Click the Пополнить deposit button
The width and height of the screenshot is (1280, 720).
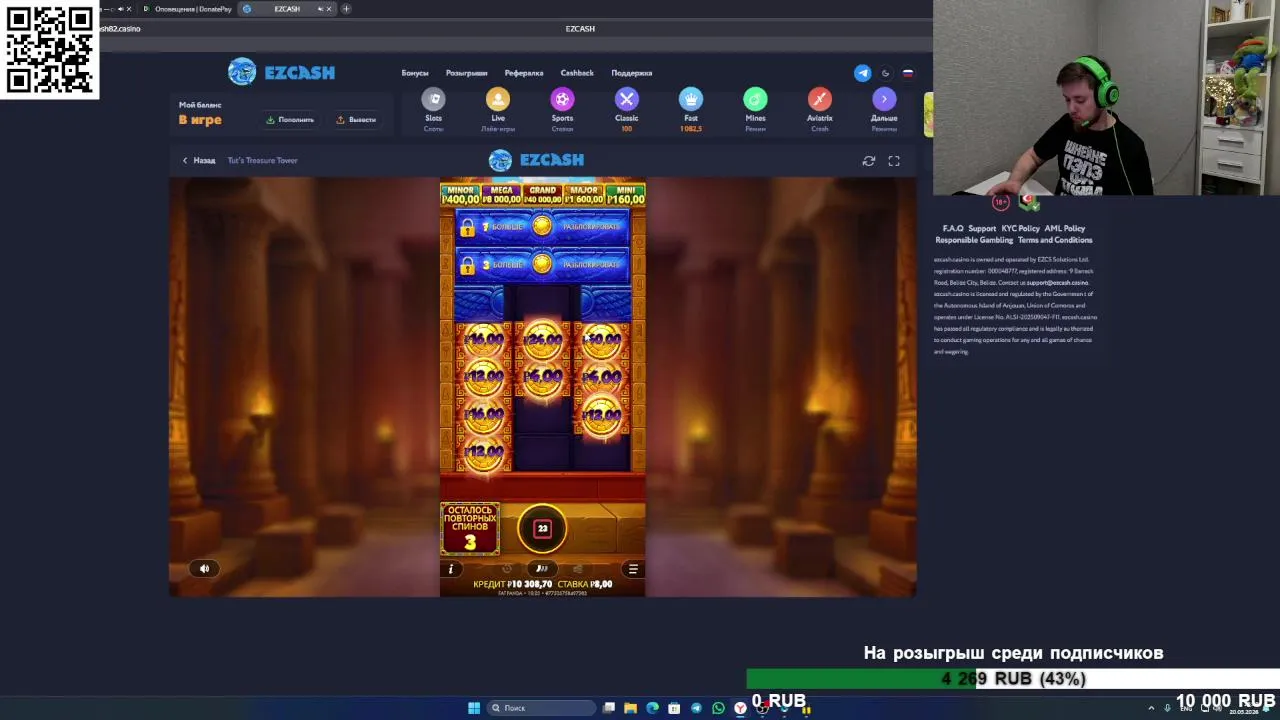(x=290, y=120)
